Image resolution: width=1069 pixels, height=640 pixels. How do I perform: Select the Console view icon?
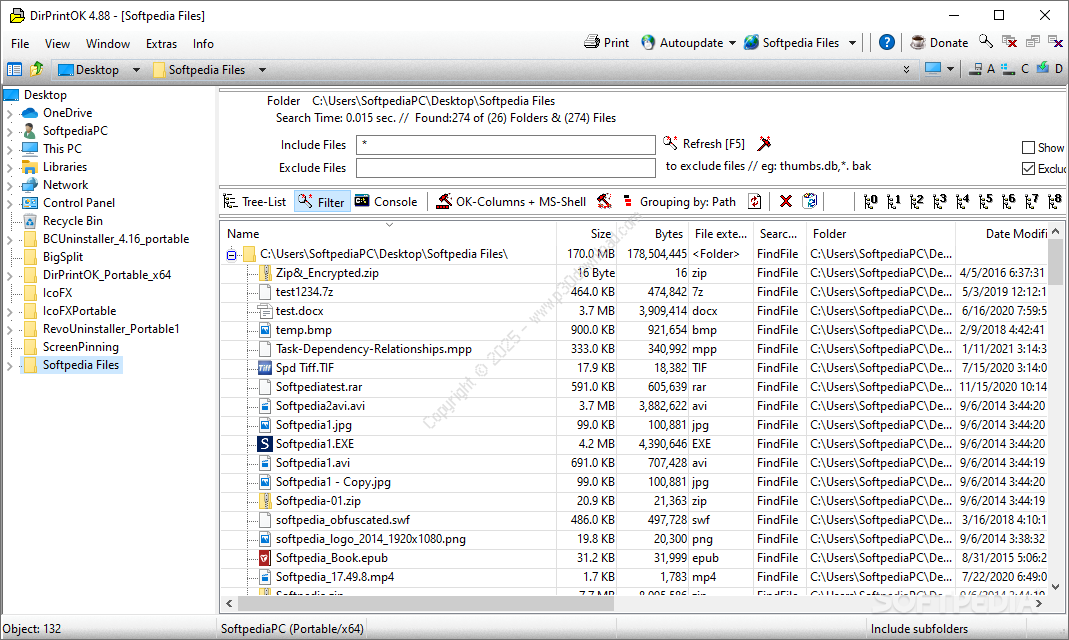click(362, 201)
